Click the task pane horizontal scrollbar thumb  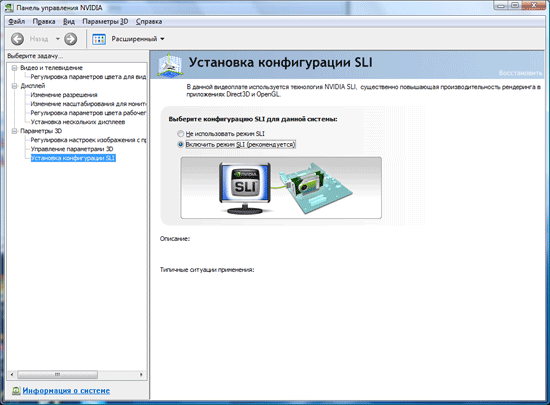(58, 374)
